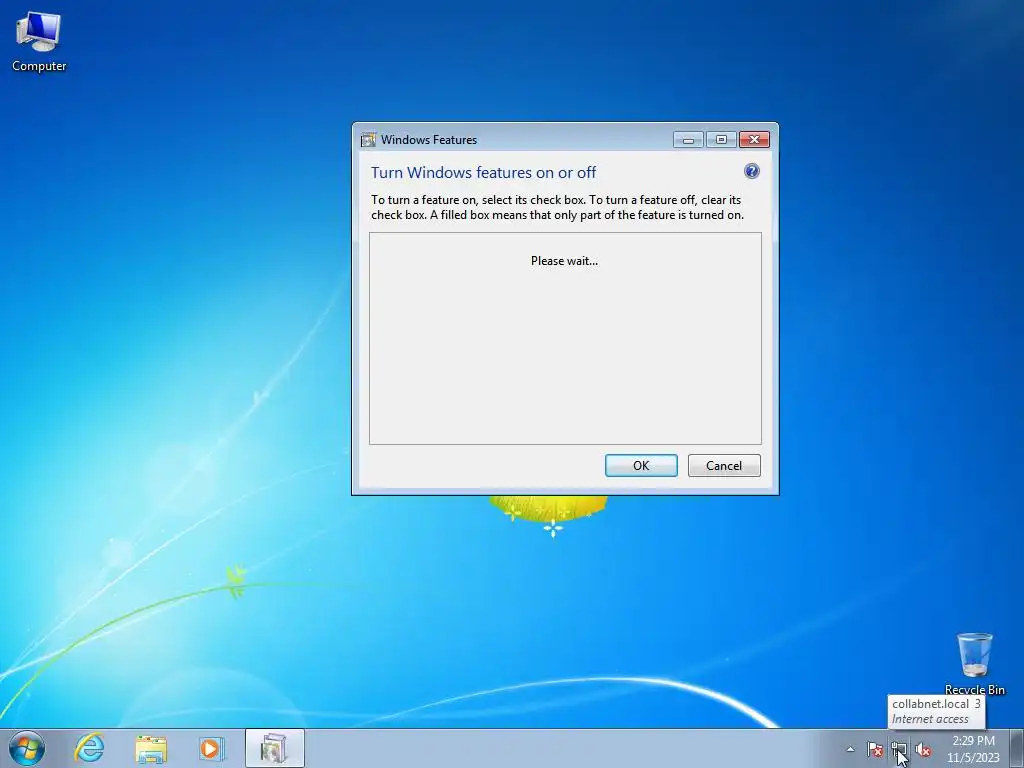
Task: Click the network tray icon
Action: [x=899, y=749]
